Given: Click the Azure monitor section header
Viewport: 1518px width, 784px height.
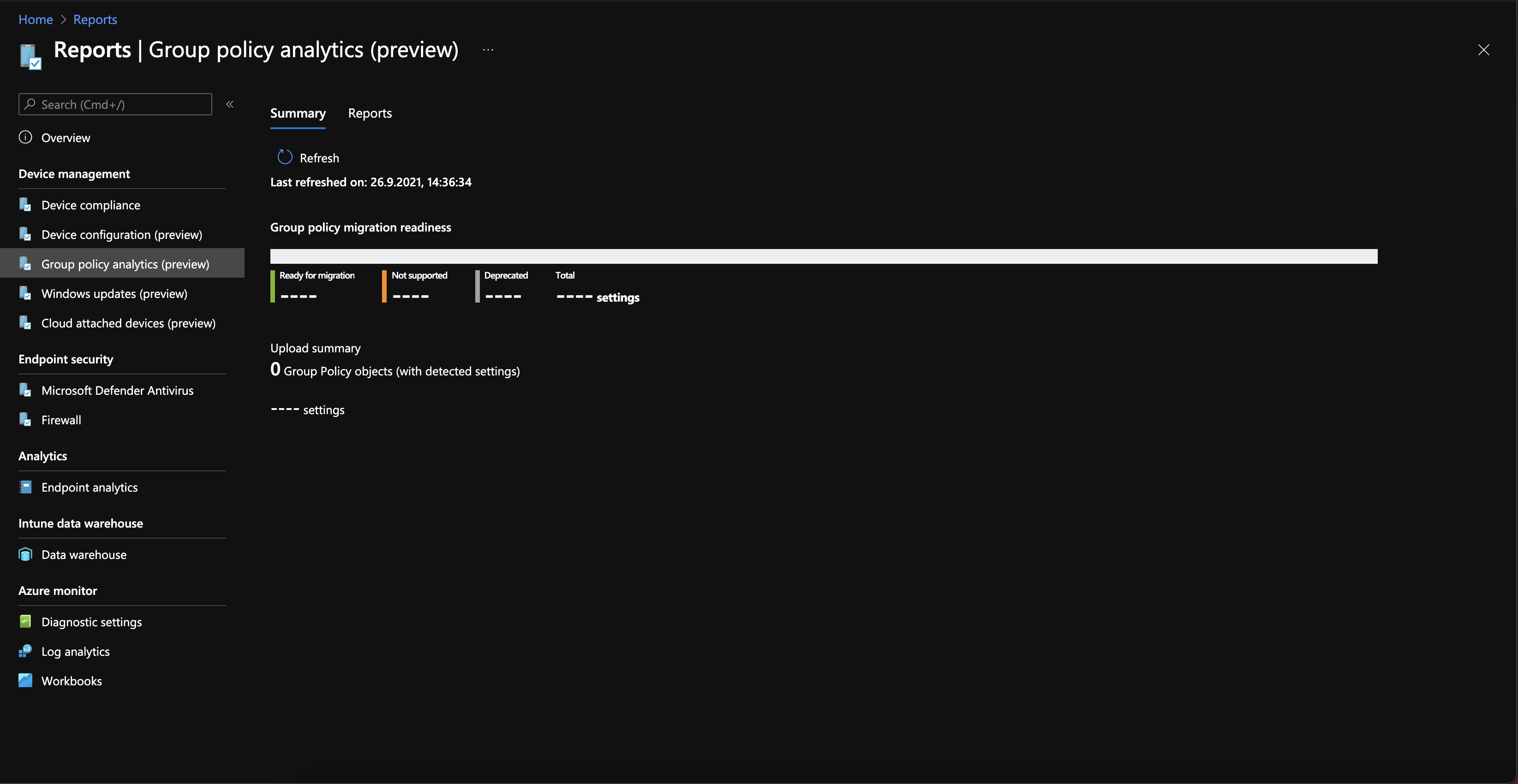Looking at the screenshot, I should coord(58,590).
